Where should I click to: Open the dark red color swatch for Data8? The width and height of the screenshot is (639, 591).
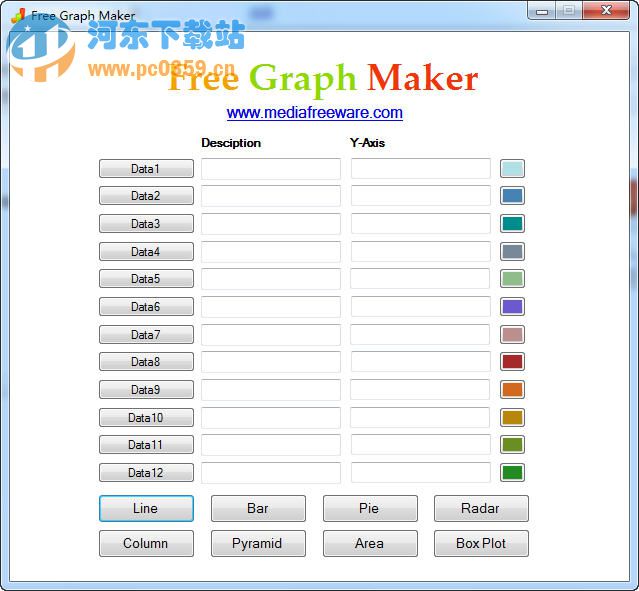(512, 362)
